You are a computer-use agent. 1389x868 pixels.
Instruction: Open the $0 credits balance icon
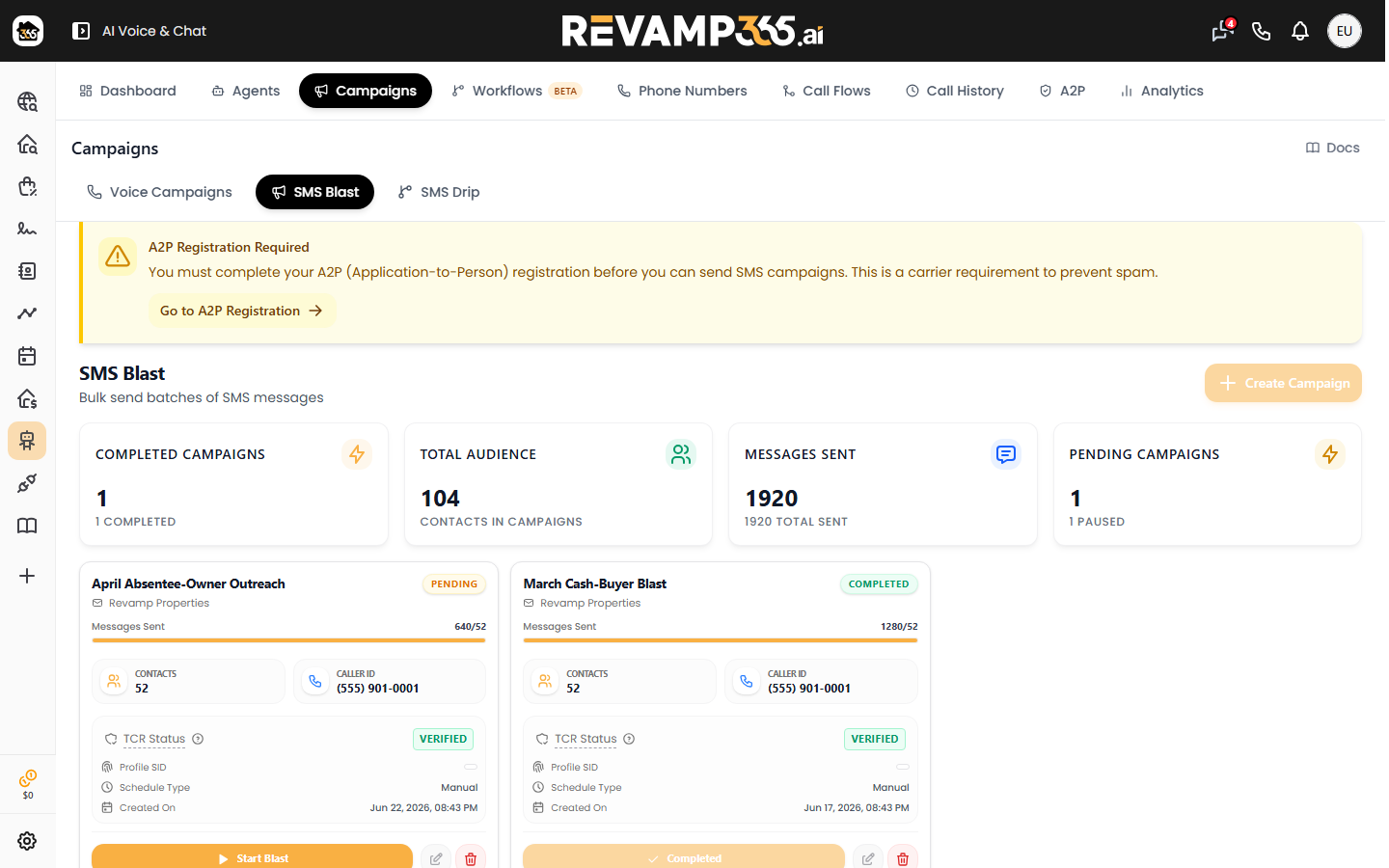pos(28,784)
